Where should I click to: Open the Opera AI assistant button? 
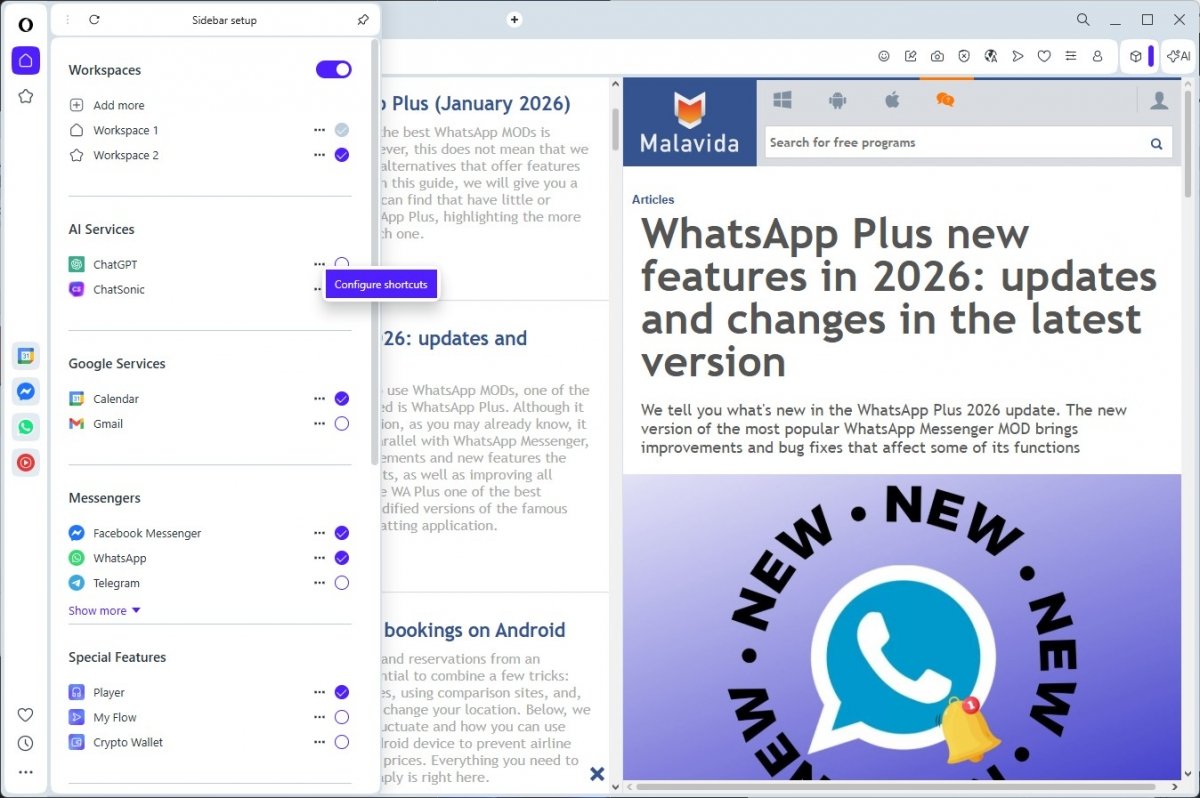1178,57
